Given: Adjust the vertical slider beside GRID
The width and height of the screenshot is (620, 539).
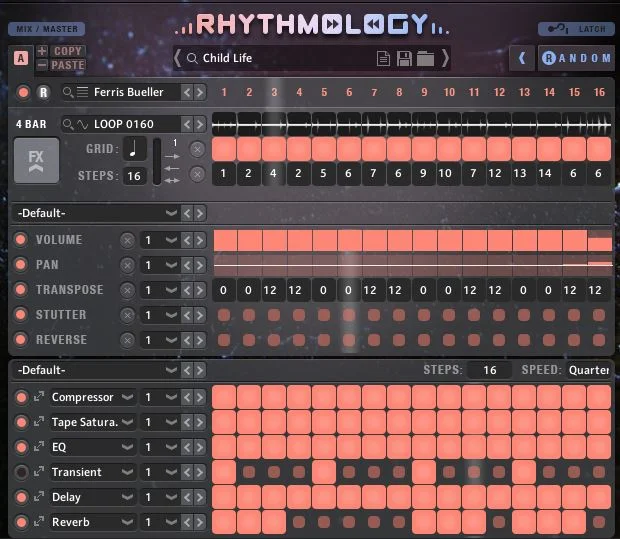Looking at the screenshot, I should pos(157,161).
